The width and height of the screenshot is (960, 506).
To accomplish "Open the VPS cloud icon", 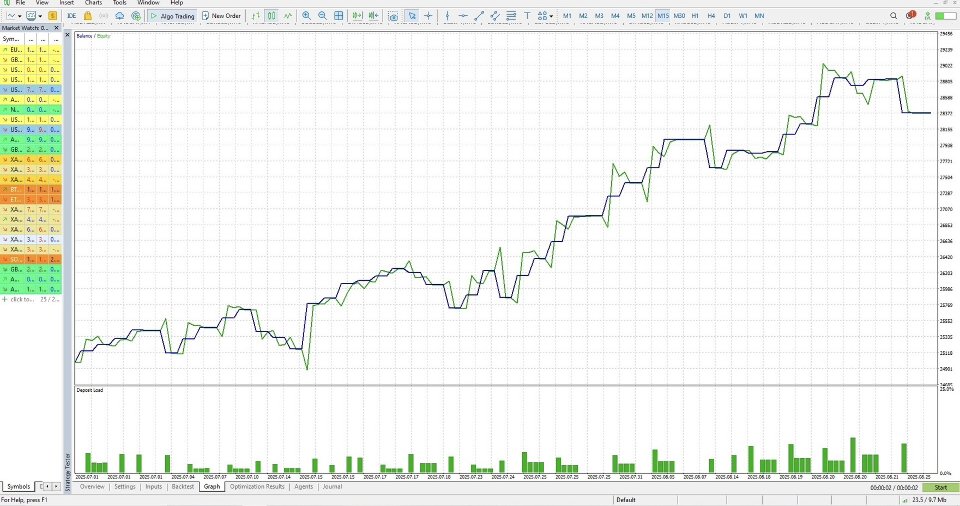I will point(120,16).
